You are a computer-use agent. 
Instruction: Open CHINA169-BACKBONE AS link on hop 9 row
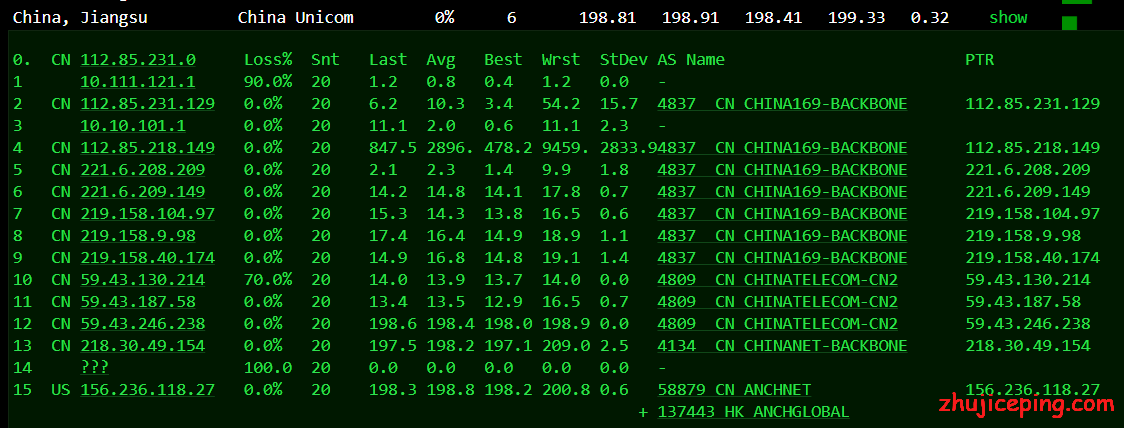click(782, 257)
